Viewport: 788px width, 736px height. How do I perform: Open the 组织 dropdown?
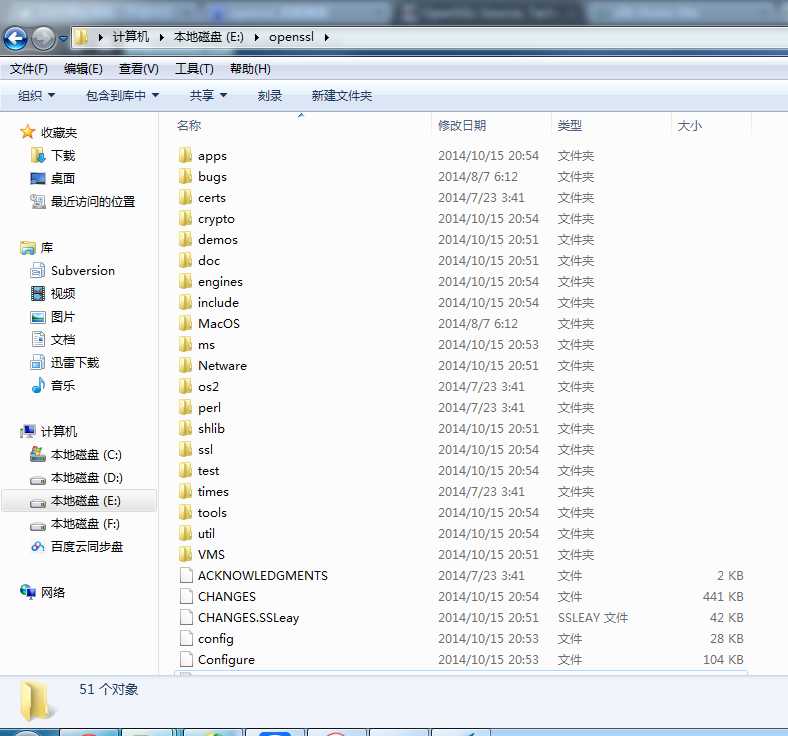(36, 95)
